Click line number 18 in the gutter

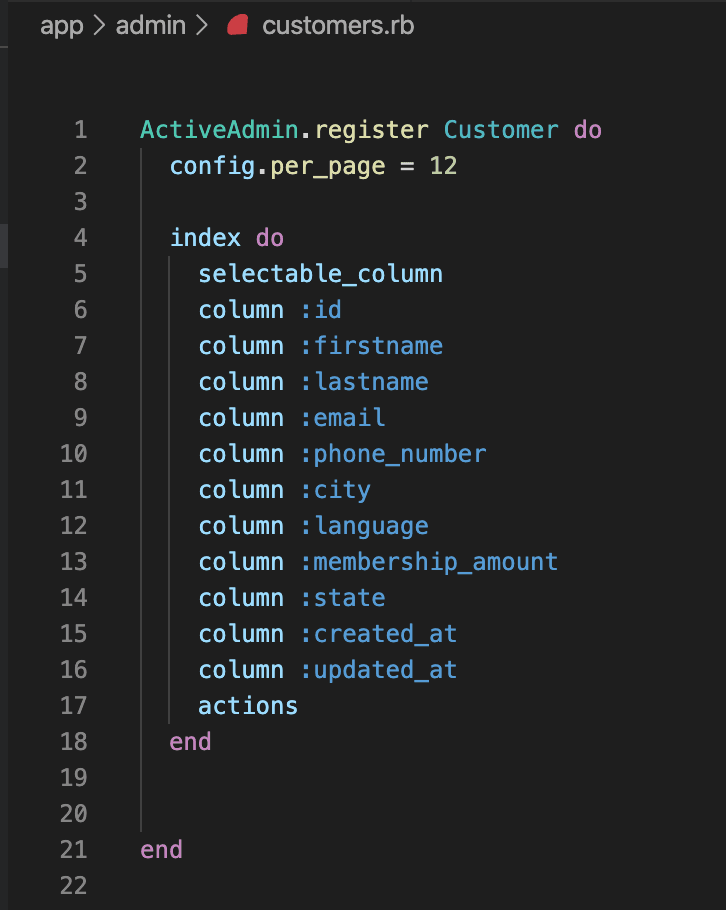pos(74,742)
